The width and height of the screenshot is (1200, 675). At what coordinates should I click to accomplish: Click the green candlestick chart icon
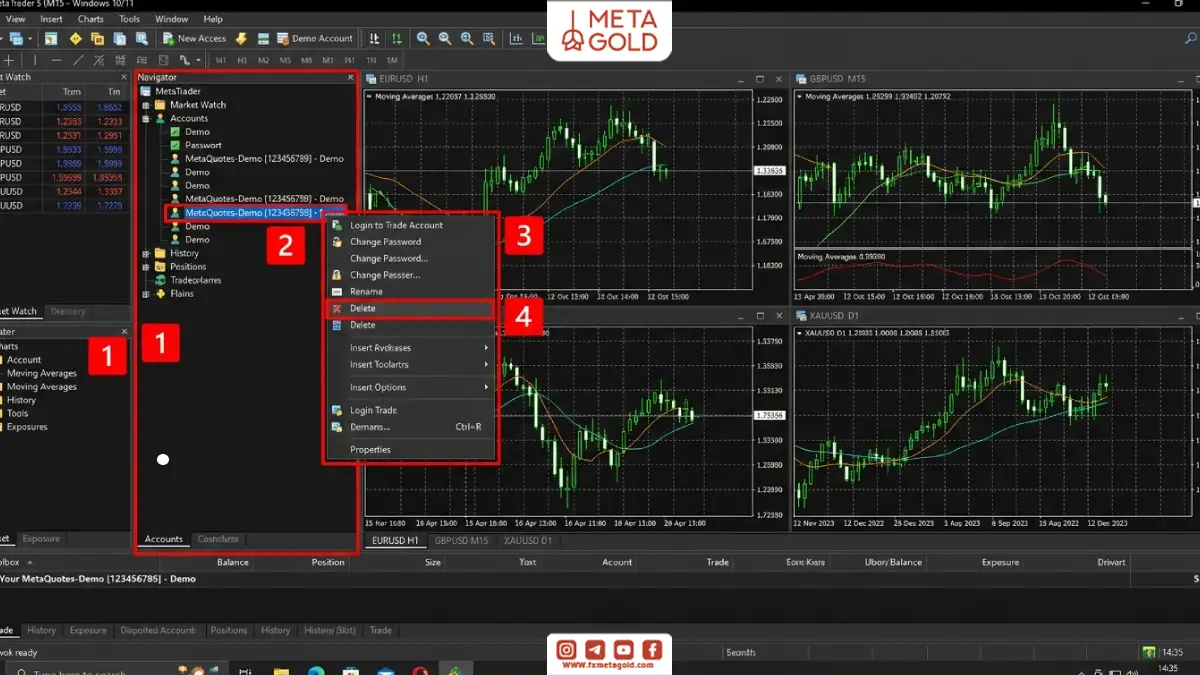[397, 39]
